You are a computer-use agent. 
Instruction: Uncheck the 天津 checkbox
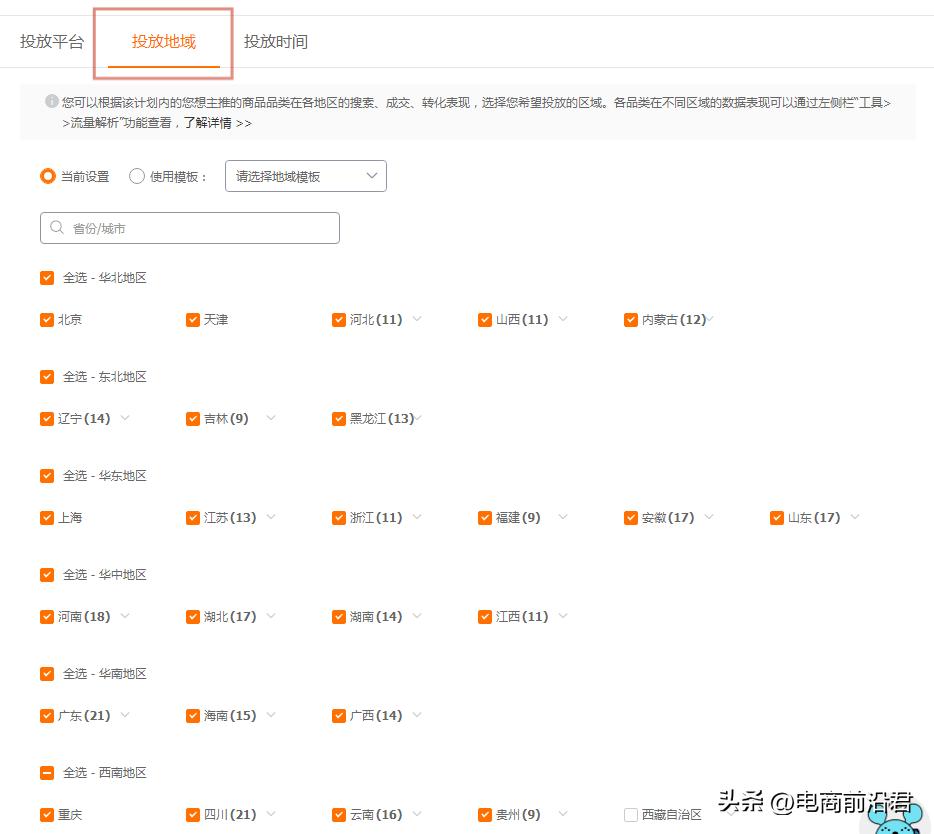[192, 319]
